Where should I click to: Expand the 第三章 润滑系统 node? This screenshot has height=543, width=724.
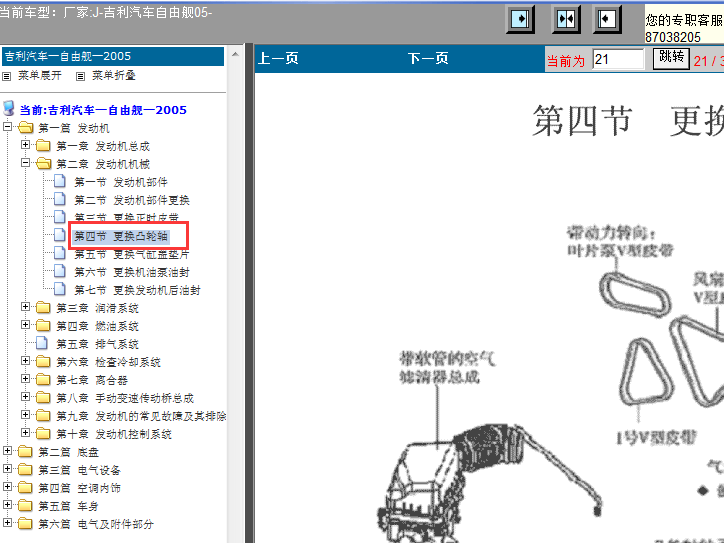click(x=25, y=307)
